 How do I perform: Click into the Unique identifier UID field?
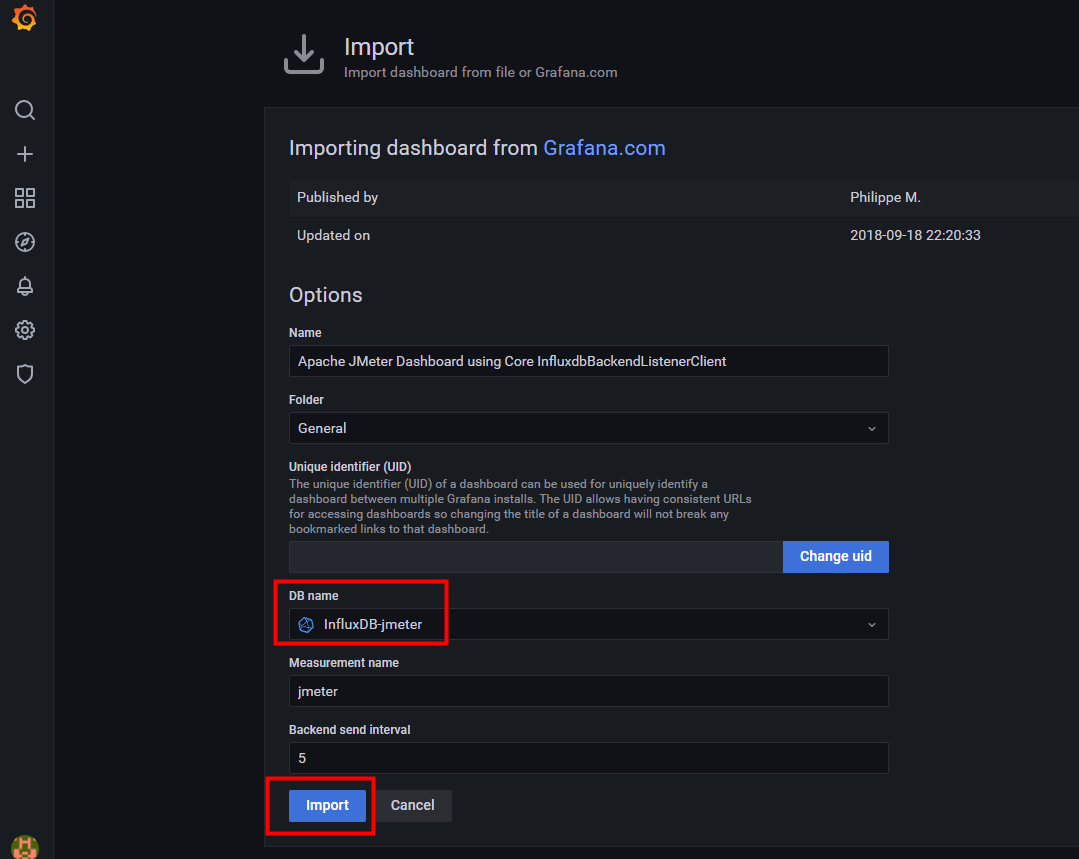tap(535, 557)
